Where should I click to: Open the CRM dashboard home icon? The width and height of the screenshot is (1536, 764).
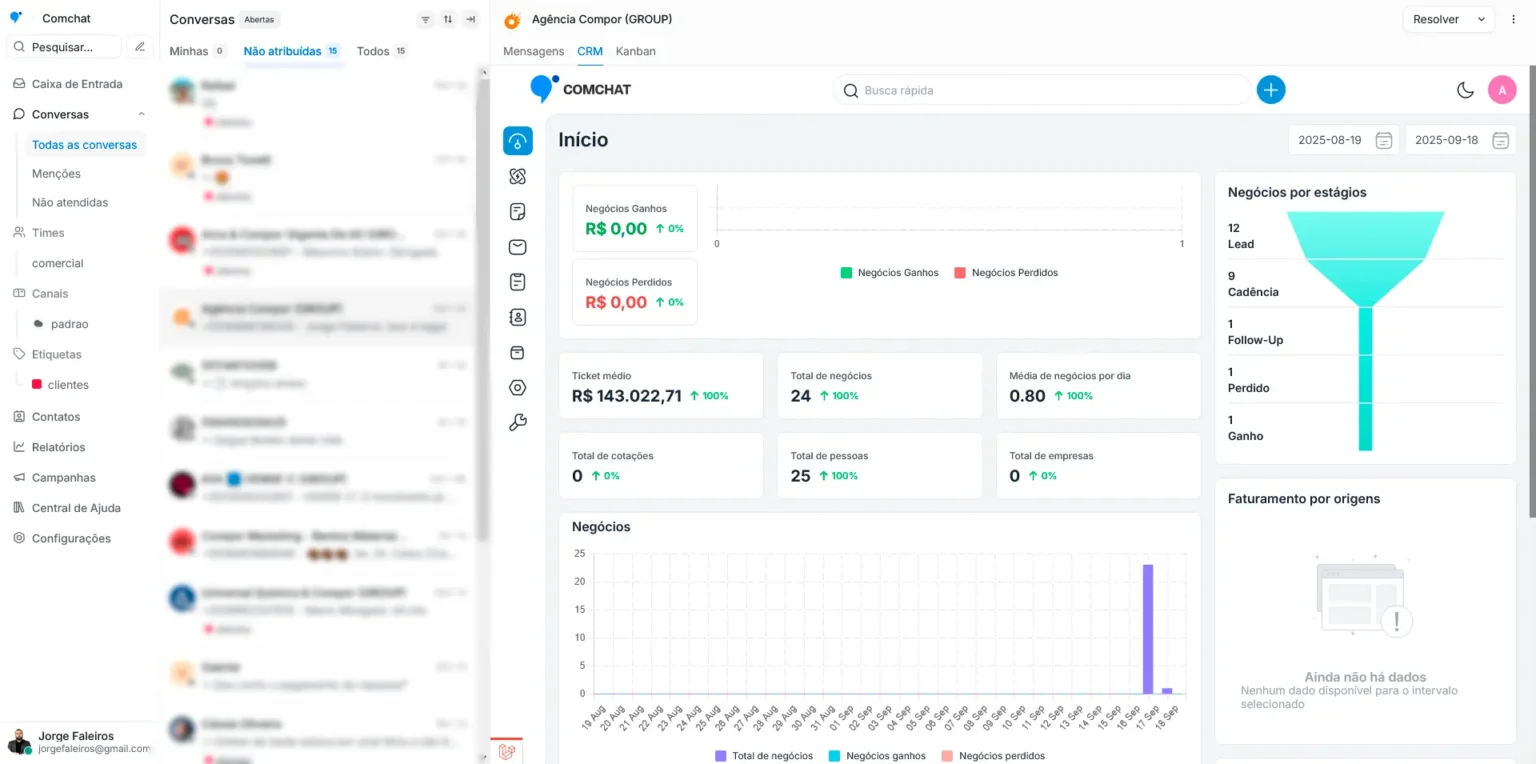[517, 141]
